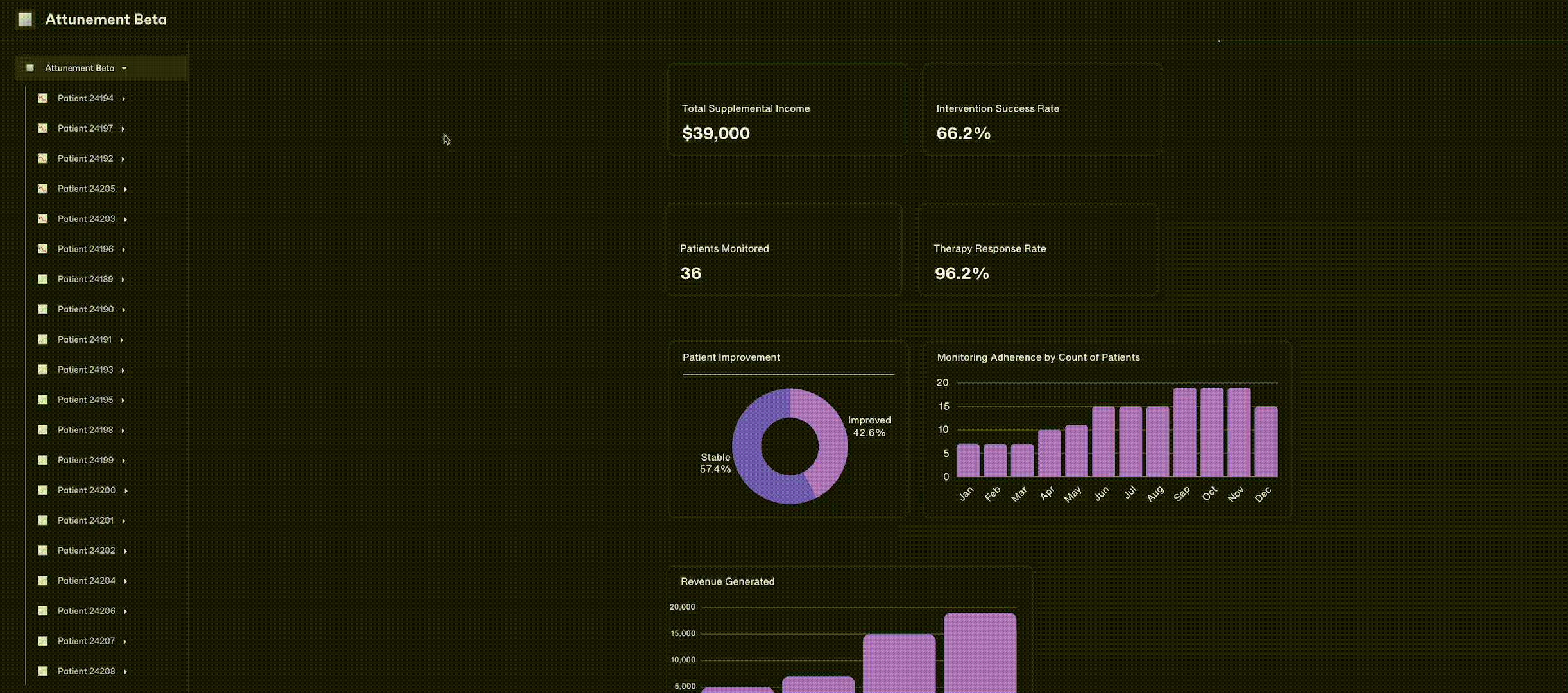
Task: Click the chart icon beside Patient 24194
Action: tap(43, 98)
